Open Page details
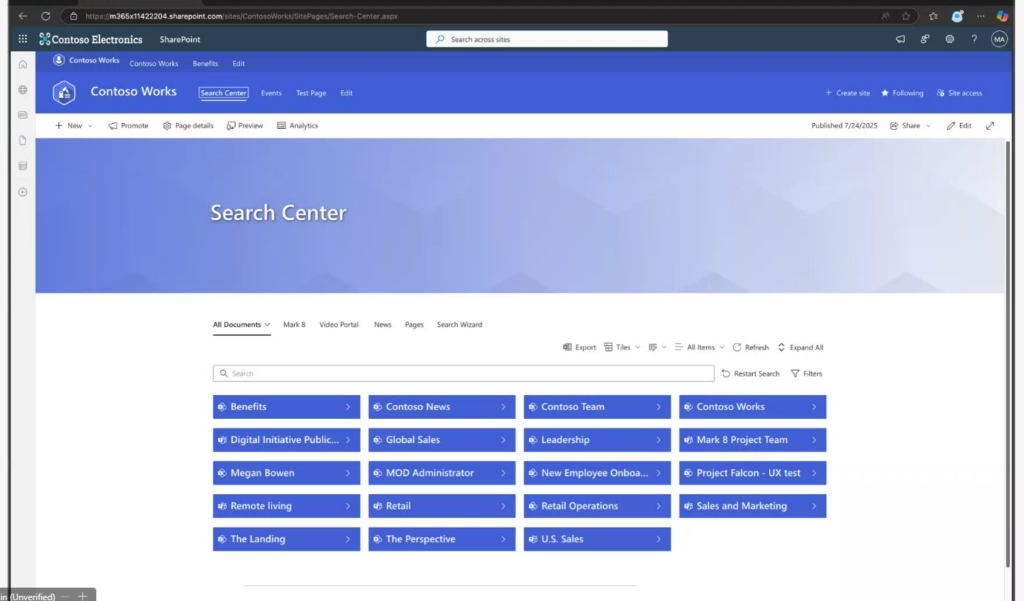The height and width of the screenshot is (601, 1024). pos(187,125)
